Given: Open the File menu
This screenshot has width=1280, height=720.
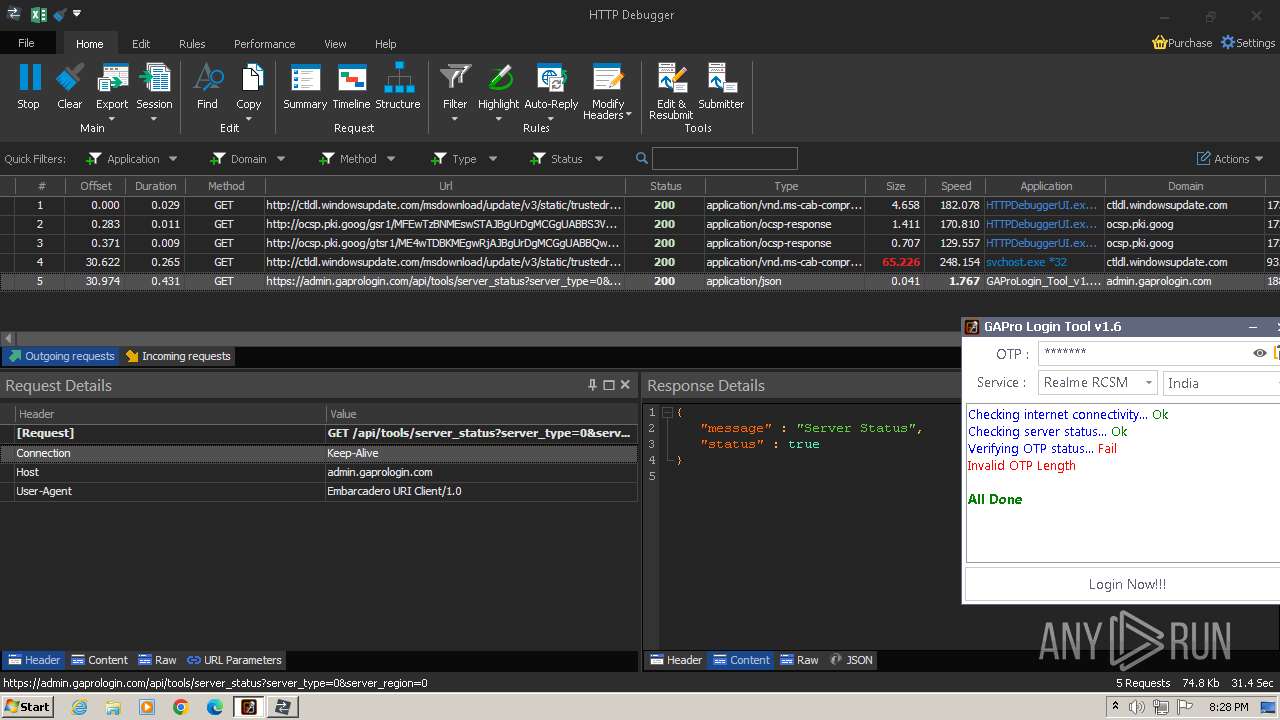Looking at the screenshot, I should [27, 43].
